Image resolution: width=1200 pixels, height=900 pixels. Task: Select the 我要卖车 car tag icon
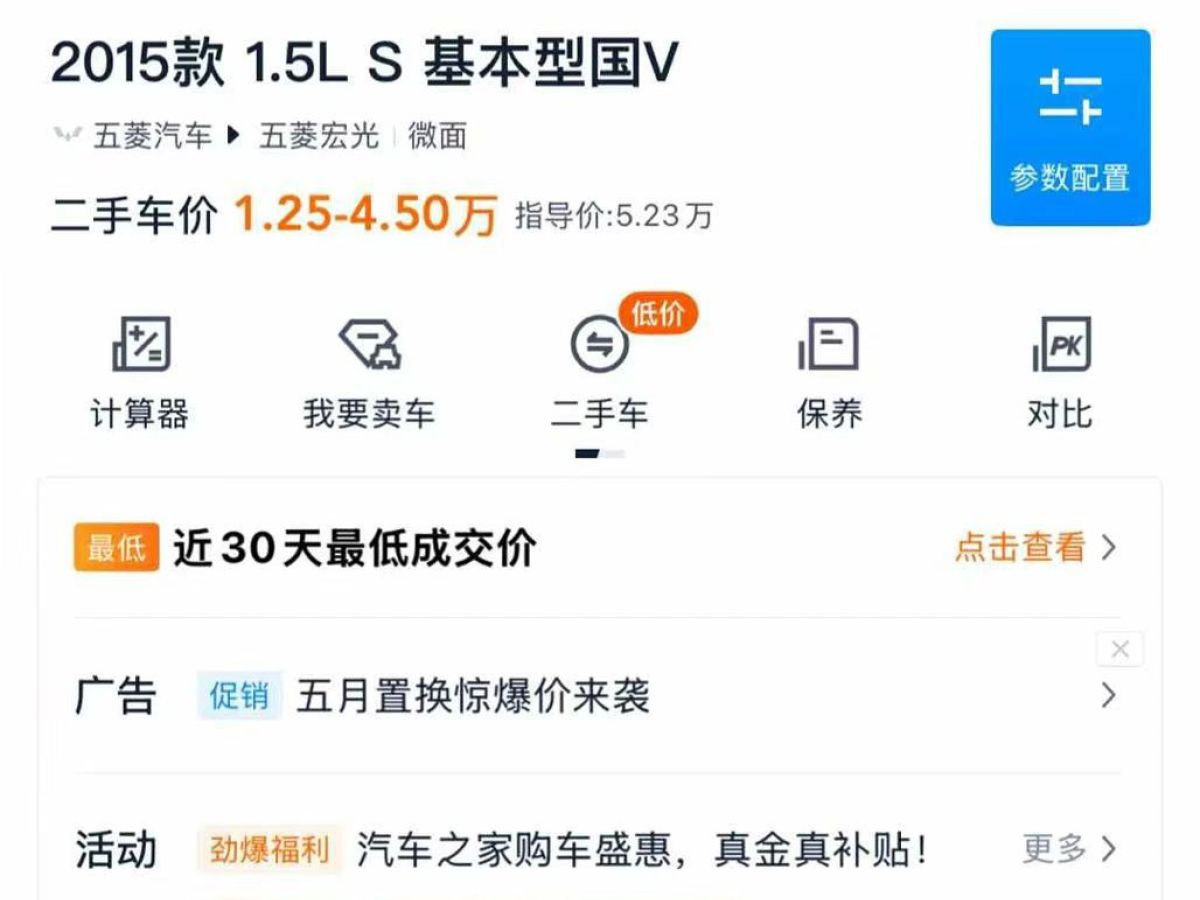click(370, 345)
